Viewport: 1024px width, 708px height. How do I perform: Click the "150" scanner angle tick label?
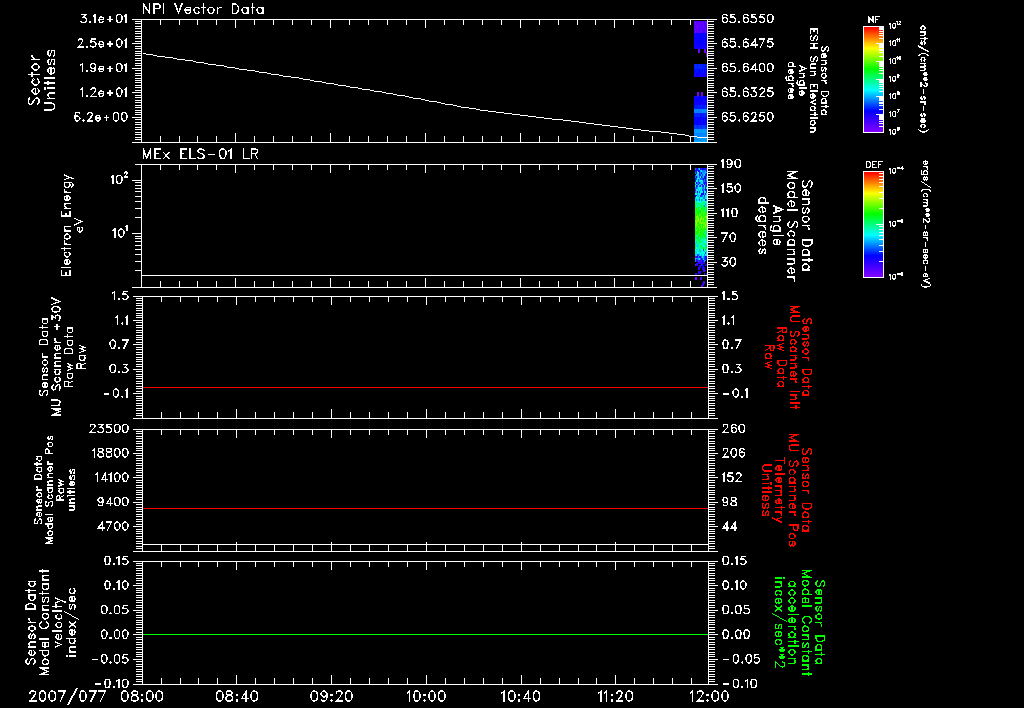[x=731, y=189]
